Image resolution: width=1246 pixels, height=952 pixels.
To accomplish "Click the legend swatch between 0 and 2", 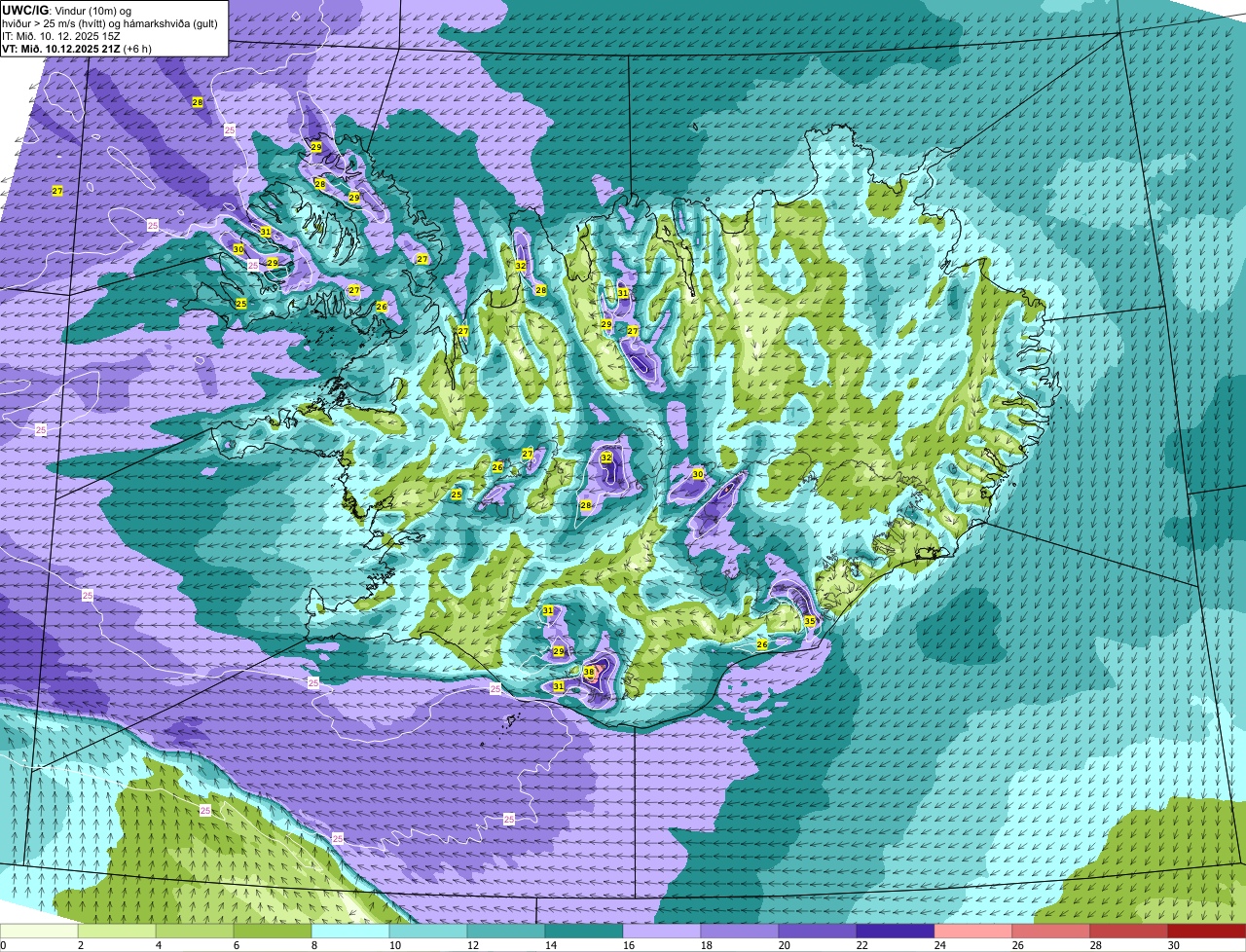I will [39, 931].
